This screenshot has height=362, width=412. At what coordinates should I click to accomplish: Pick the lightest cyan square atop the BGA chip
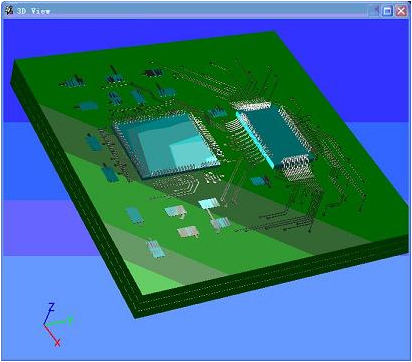(190, 152)
